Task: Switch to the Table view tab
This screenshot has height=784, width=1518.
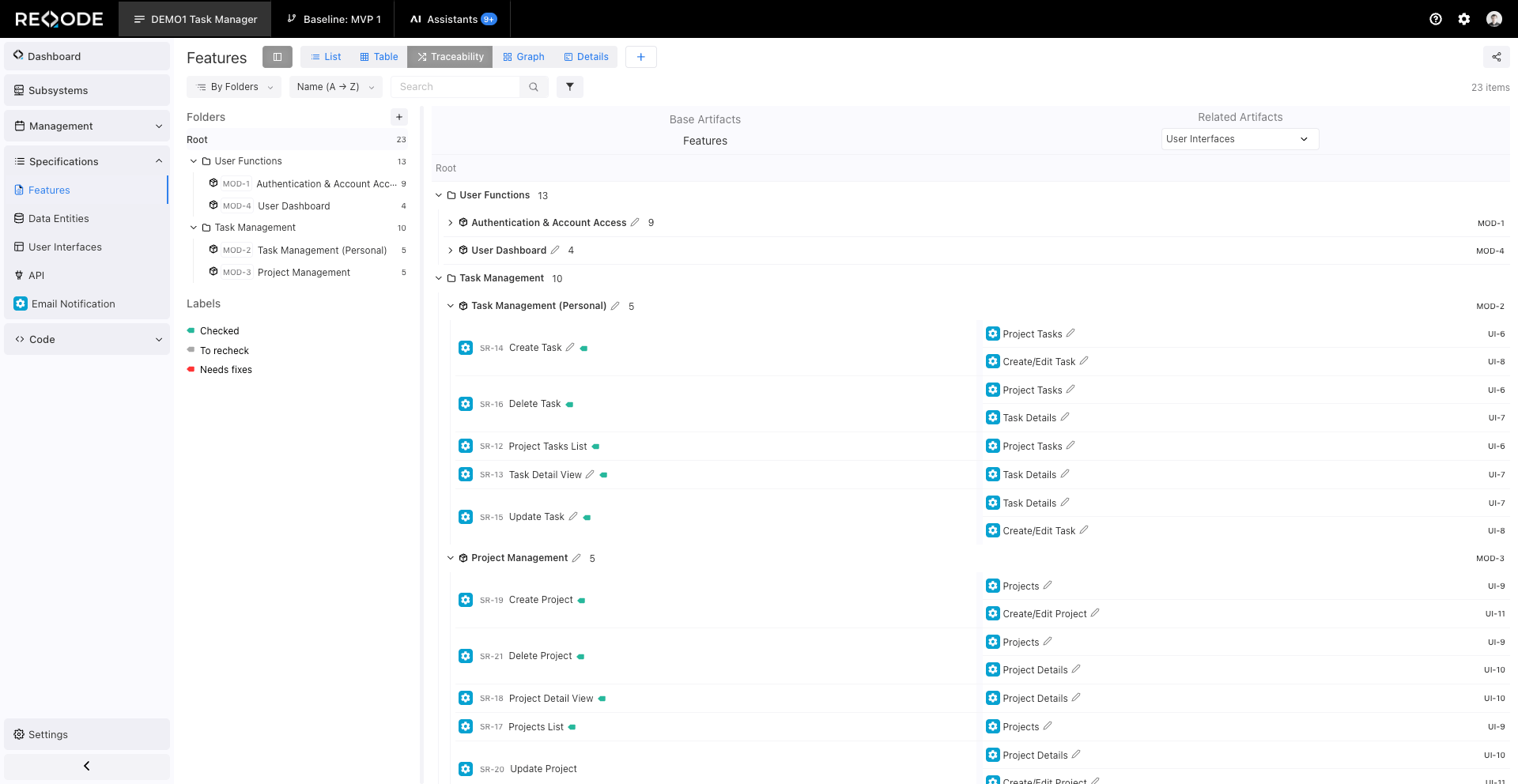Action: [379, 57]
